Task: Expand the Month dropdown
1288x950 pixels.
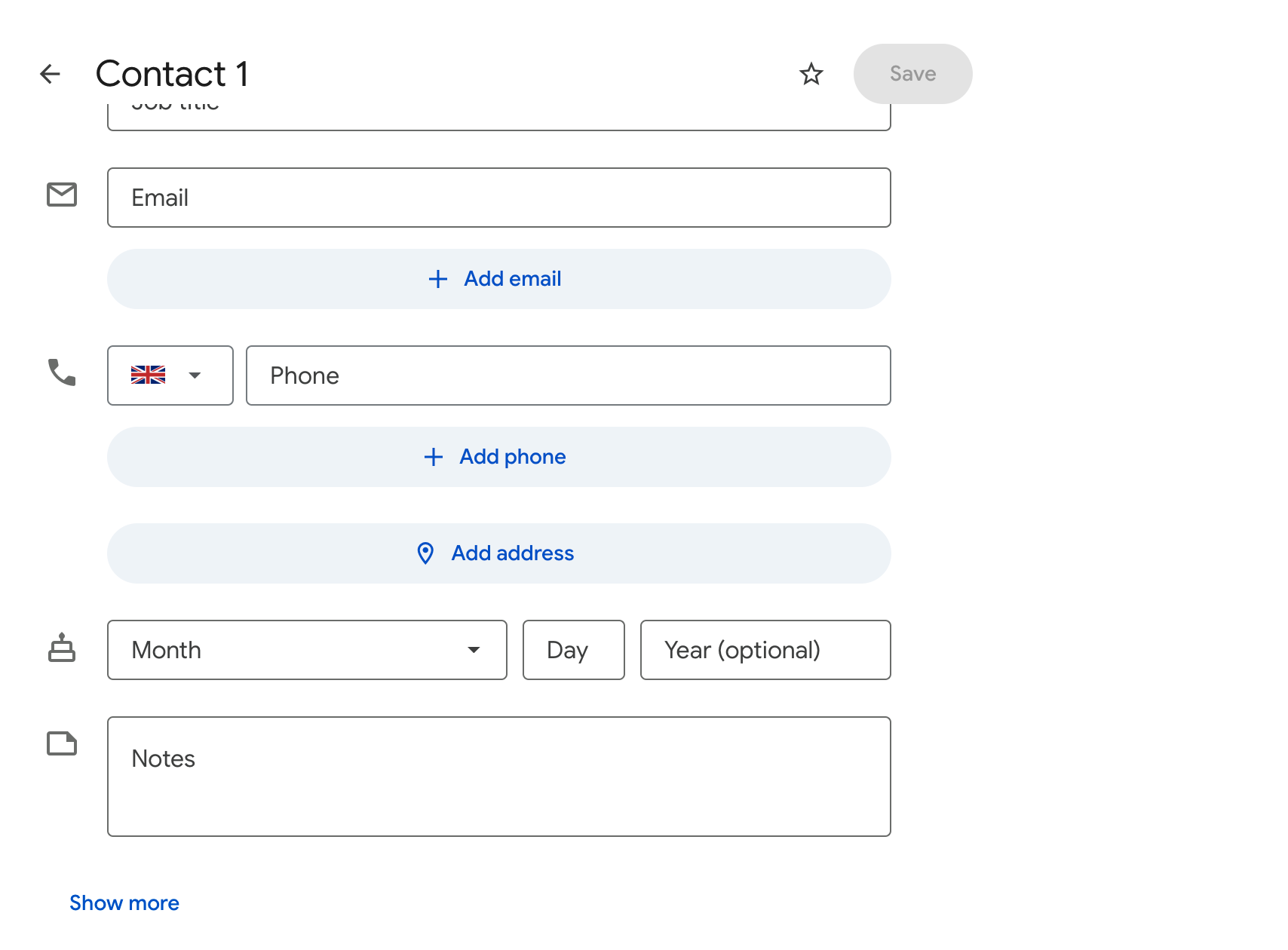Action: pyautogui.click(x=307, y=650)
